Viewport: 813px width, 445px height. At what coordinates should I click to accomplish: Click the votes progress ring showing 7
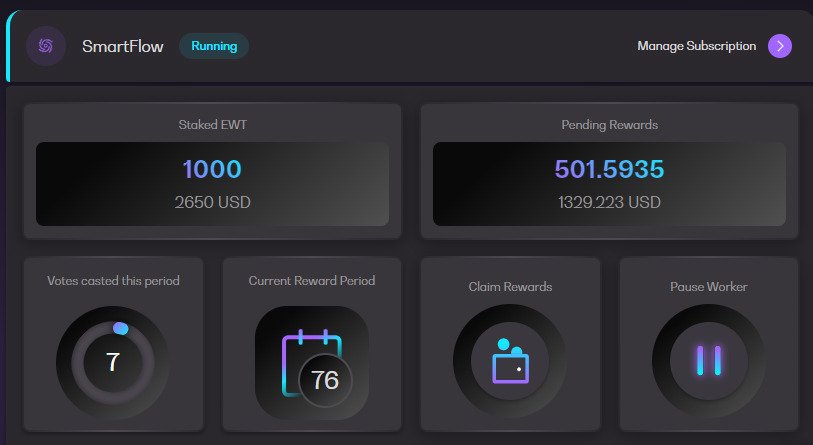point(113,362)
